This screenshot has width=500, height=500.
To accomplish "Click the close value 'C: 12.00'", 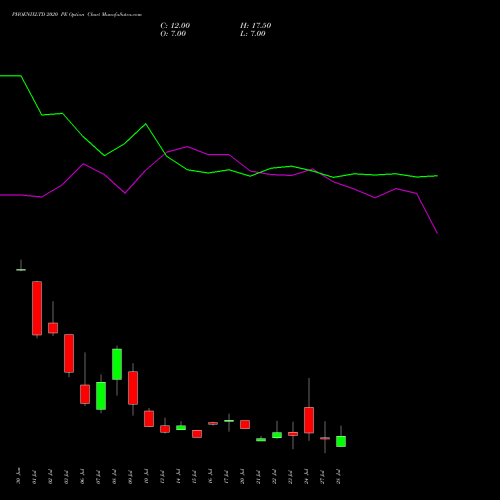I will [175, 26].
